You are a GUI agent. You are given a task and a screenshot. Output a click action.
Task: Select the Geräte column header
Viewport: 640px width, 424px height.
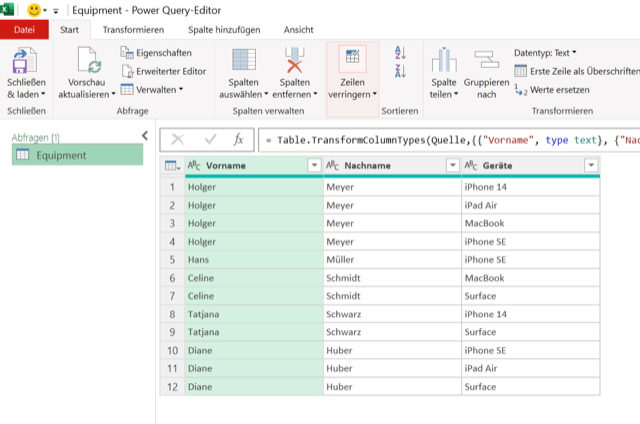531,165
